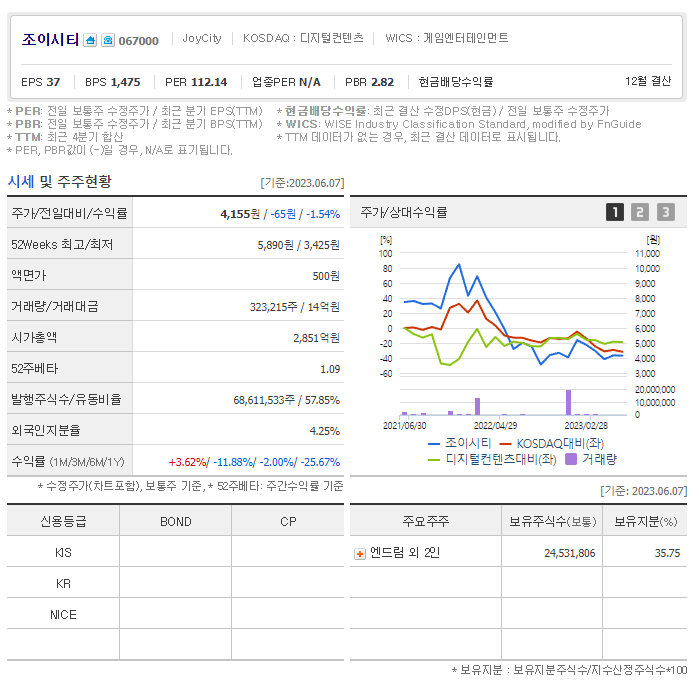Click the 거래량 purple legend swatch
The height and width of the screenshot is (690, 699).
[x=571, y=459]
